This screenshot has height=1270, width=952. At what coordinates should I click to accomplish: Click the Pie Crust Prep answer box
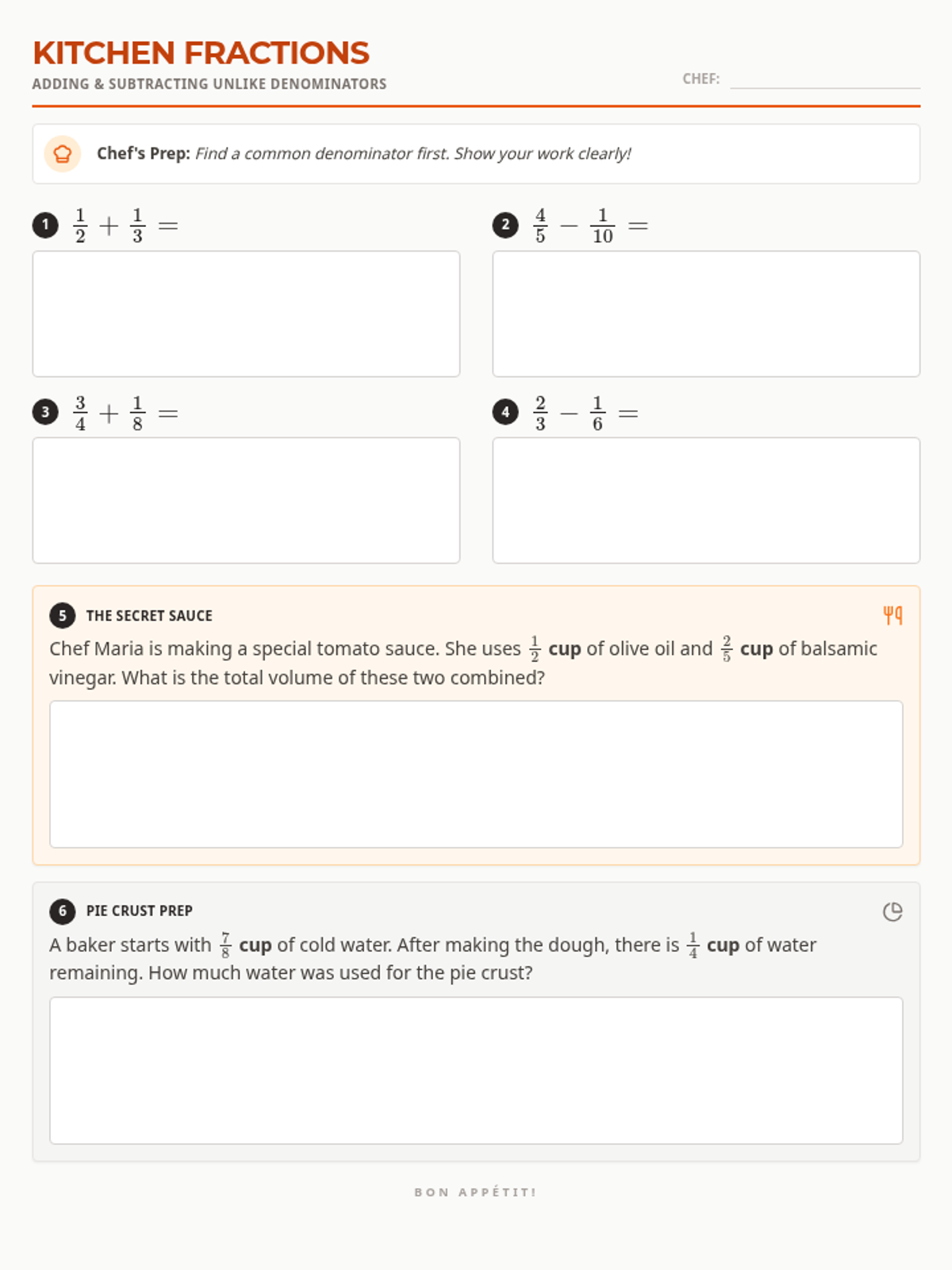[x=476, y=1070]
